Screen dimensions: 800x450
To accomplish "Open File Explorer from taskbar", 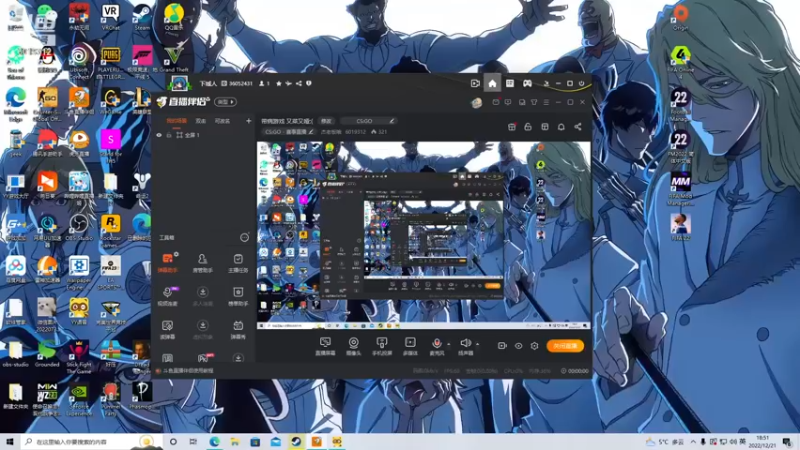I will [235, 442].
